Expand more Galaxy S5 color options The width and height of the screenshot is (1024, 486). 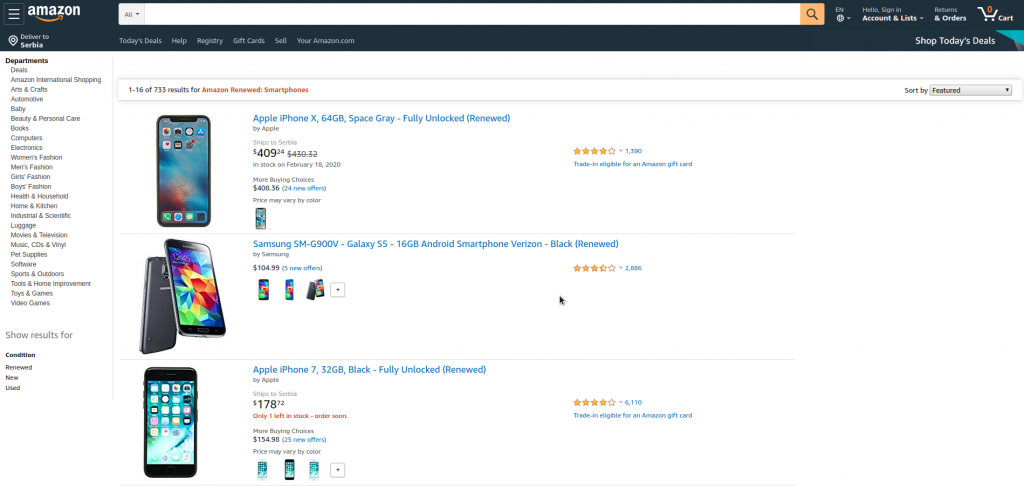338,289
